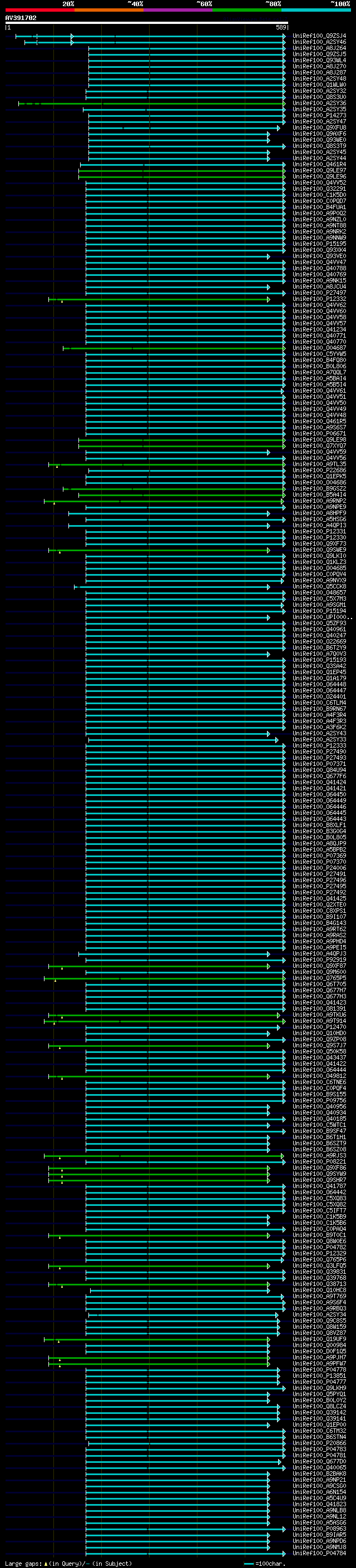356x1568 pixels.
Task: Select hit UniRef100_A7QQL7
Action: [319, 373]
